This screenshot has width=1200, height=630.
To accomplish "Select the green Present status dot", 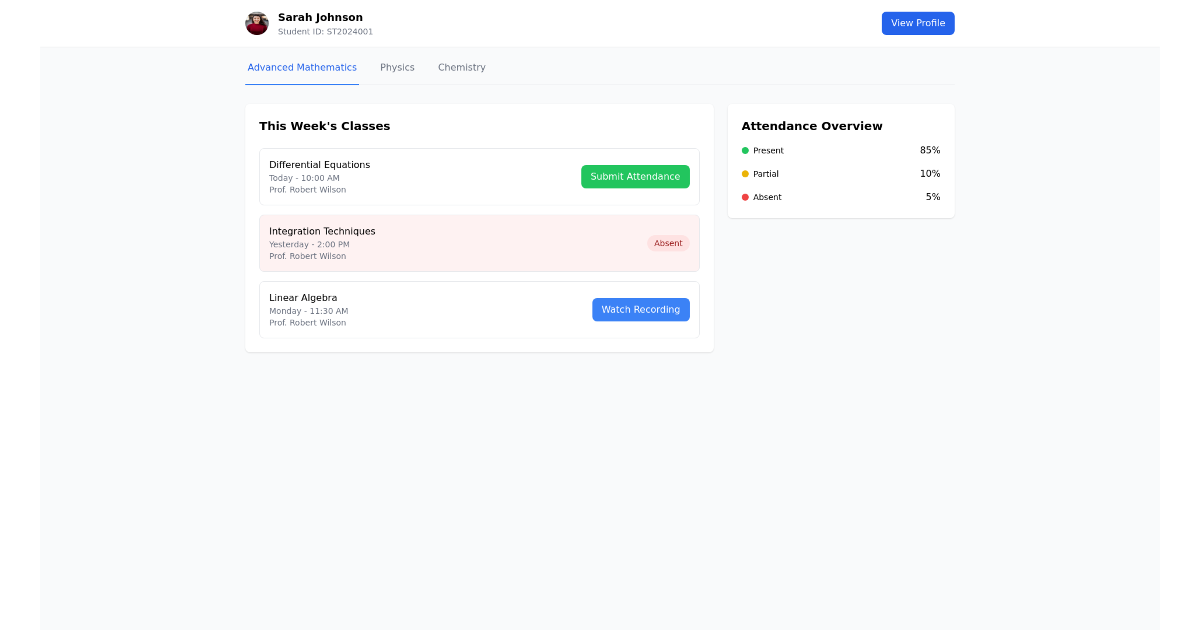I will (x=744, y=150).
